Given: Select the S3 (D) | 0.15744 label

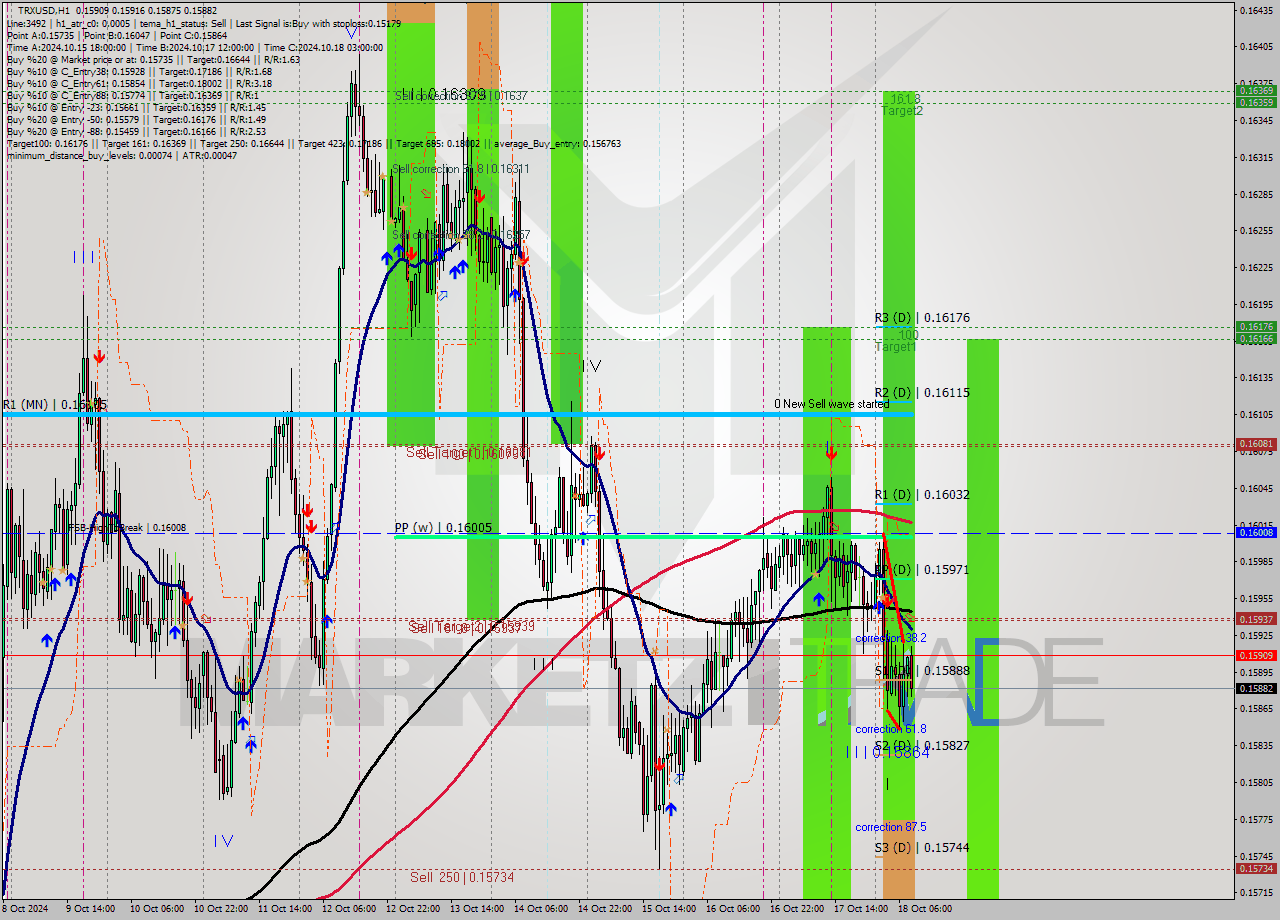Looking at the screenshot, I should point(922,848).
